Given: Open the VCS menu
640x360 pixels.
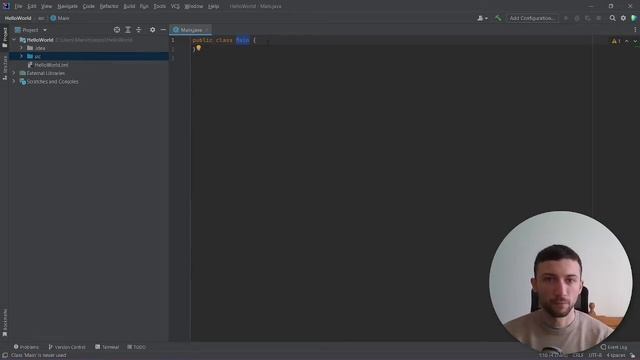Looking at the screenshot, I should [175, 6].
